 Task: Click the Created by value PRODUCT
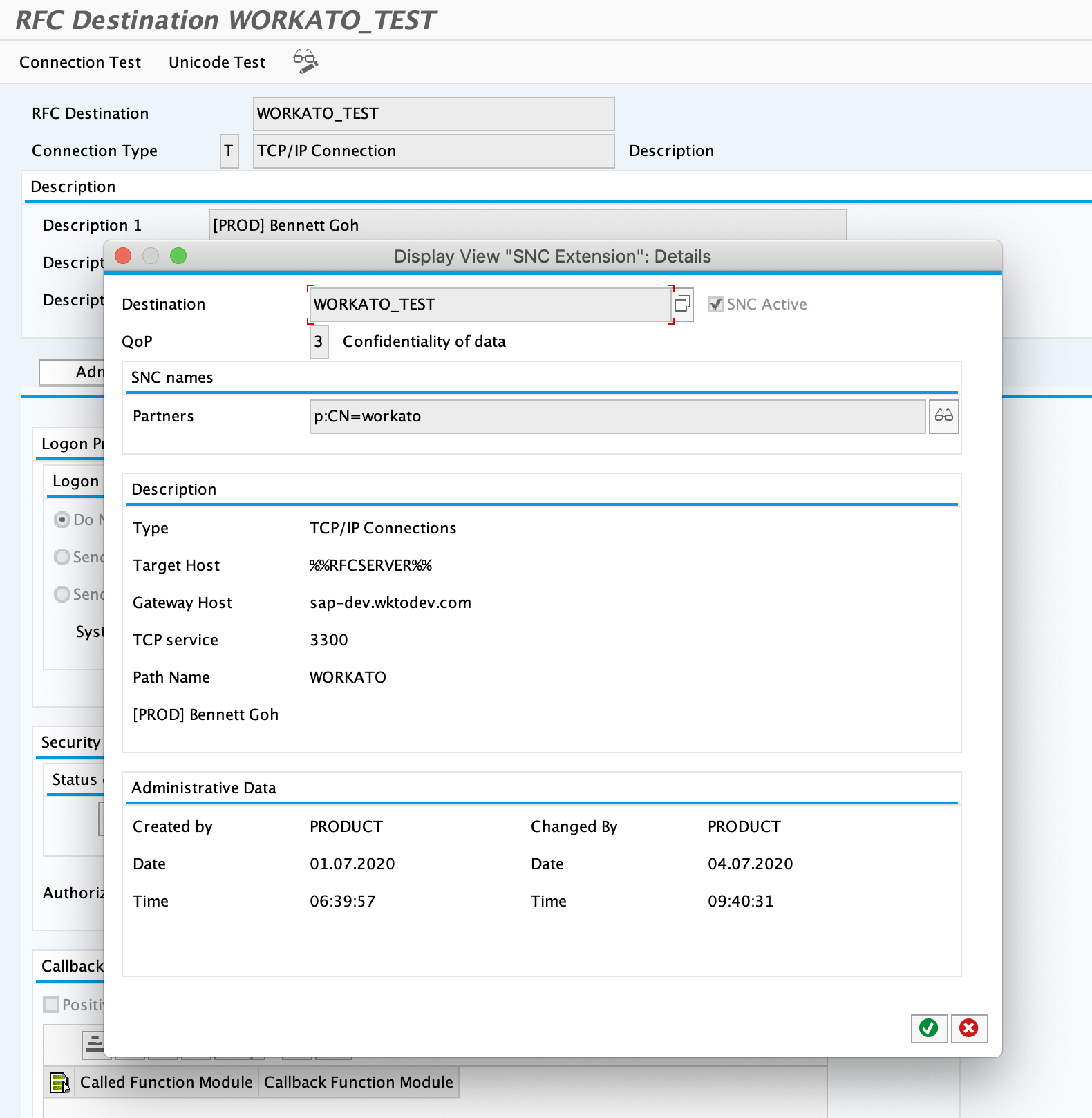pos(346,826)
